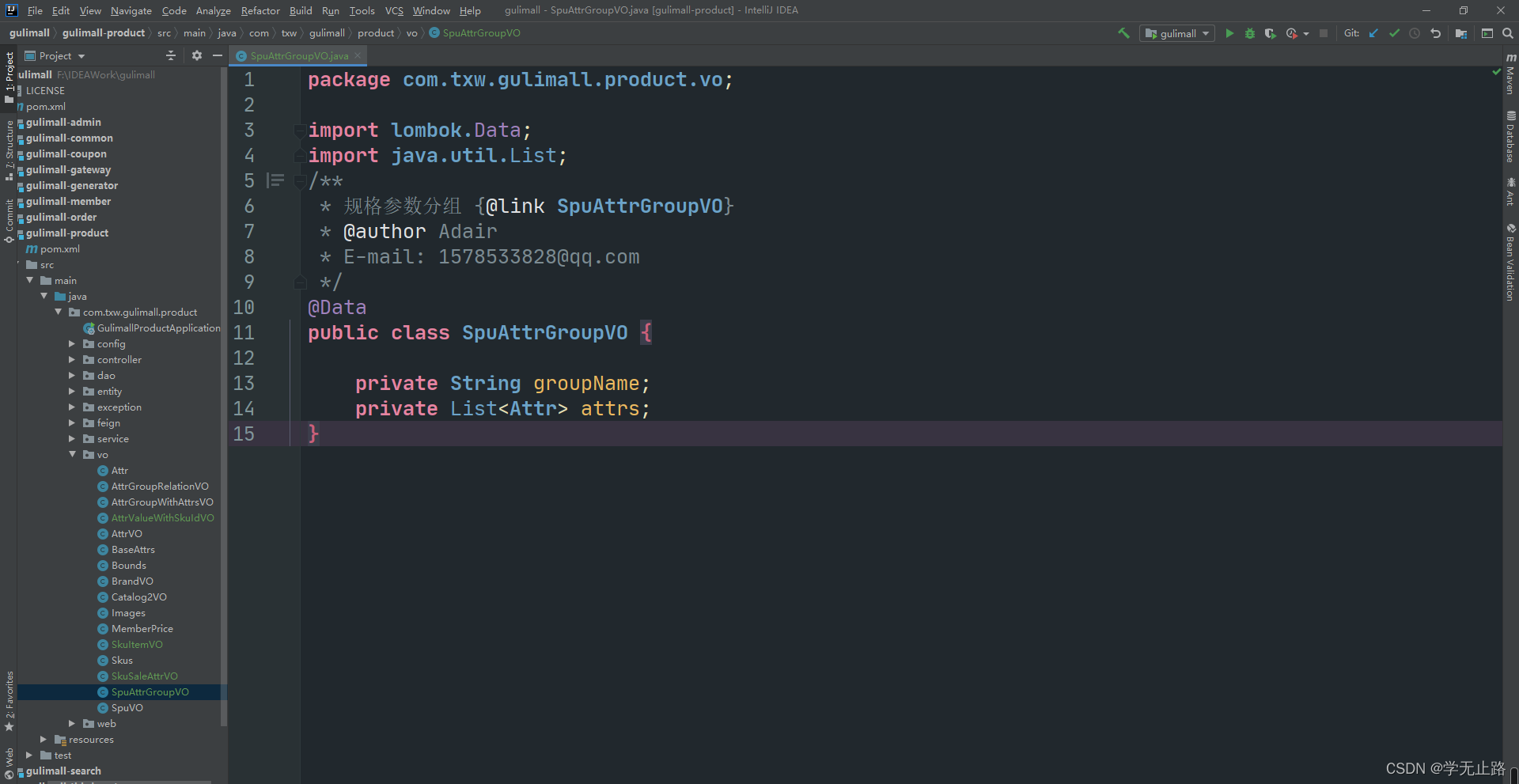Image resolution: width=1519 pixels, height=784 pixels.
Task: Toggle the Bean Validation tool window
Action: coord(1510,262)
